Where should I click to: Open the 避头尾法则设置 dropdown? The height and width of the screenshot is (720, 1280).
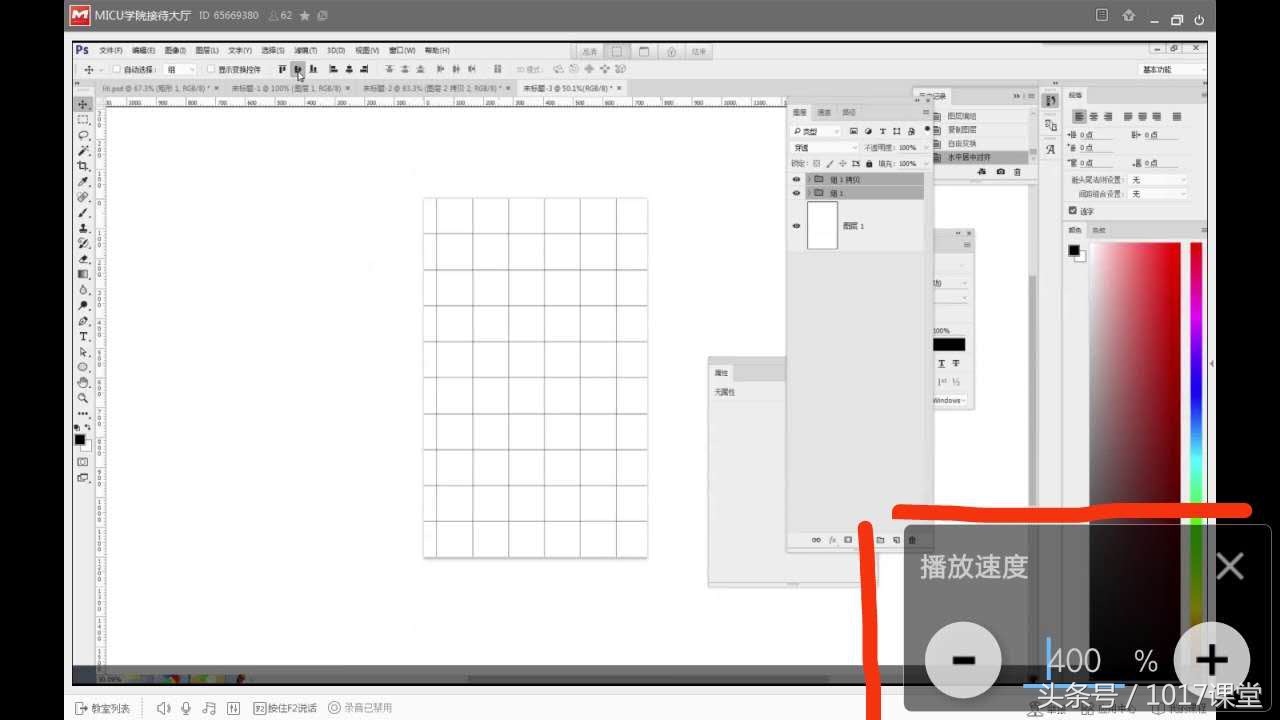(1159, 180)
